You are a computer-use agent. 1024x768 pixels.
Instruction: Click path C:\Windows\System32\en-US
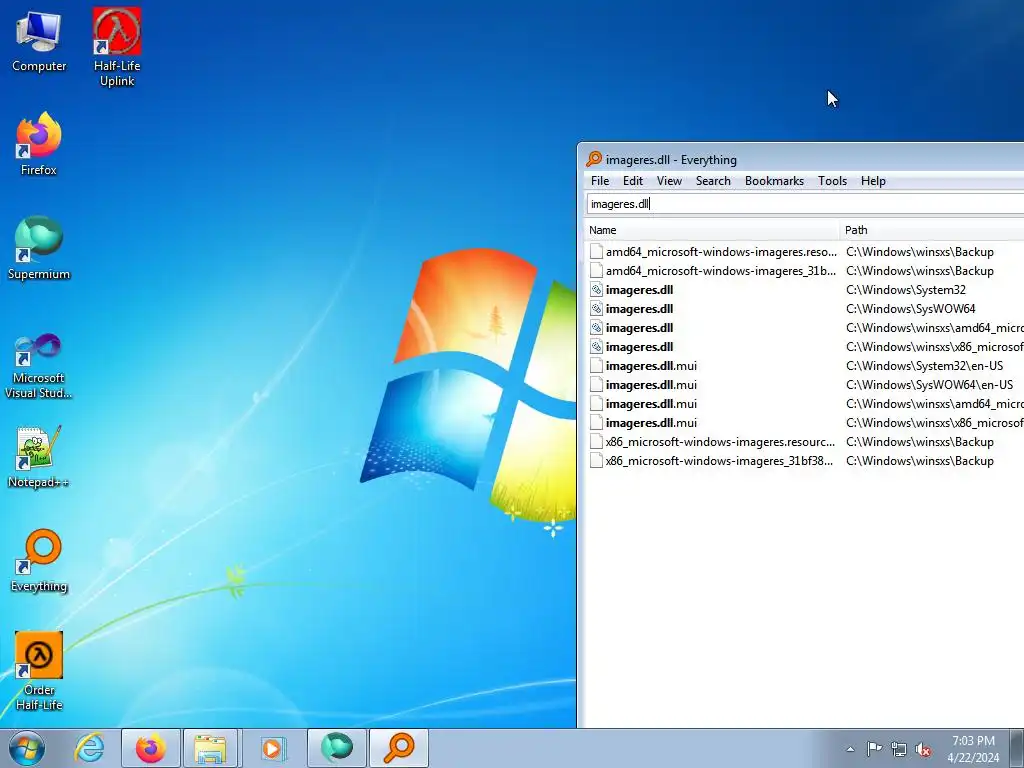coord(924,366)
